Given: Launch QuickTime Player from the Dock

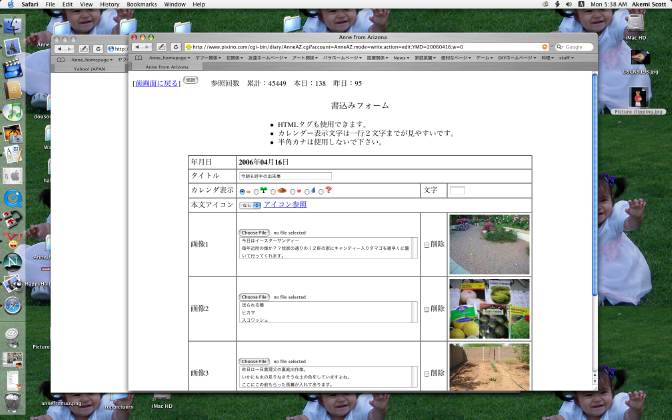Looking at the screenshot, I should (x=12, y=199).
